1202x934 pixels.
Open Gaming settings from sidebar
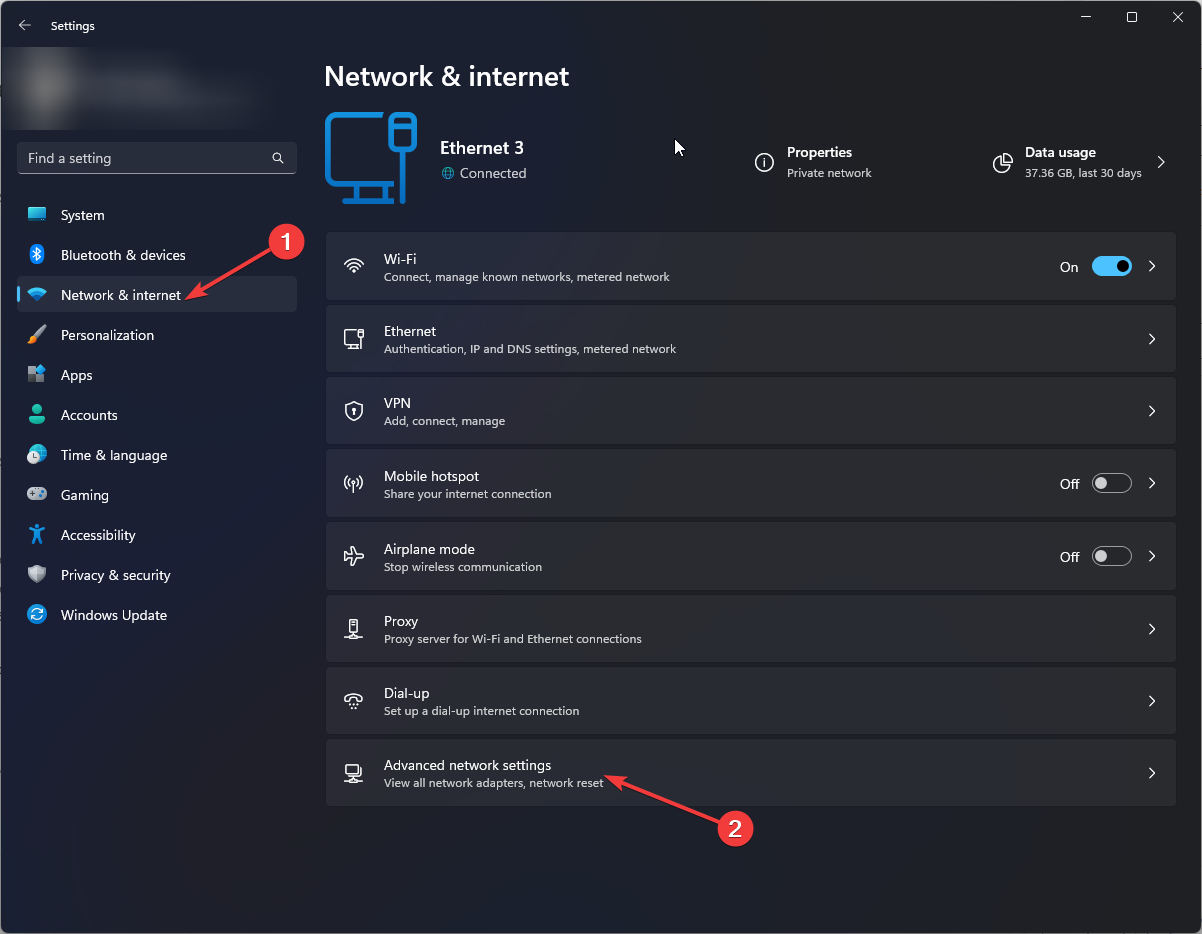point(84,495)
